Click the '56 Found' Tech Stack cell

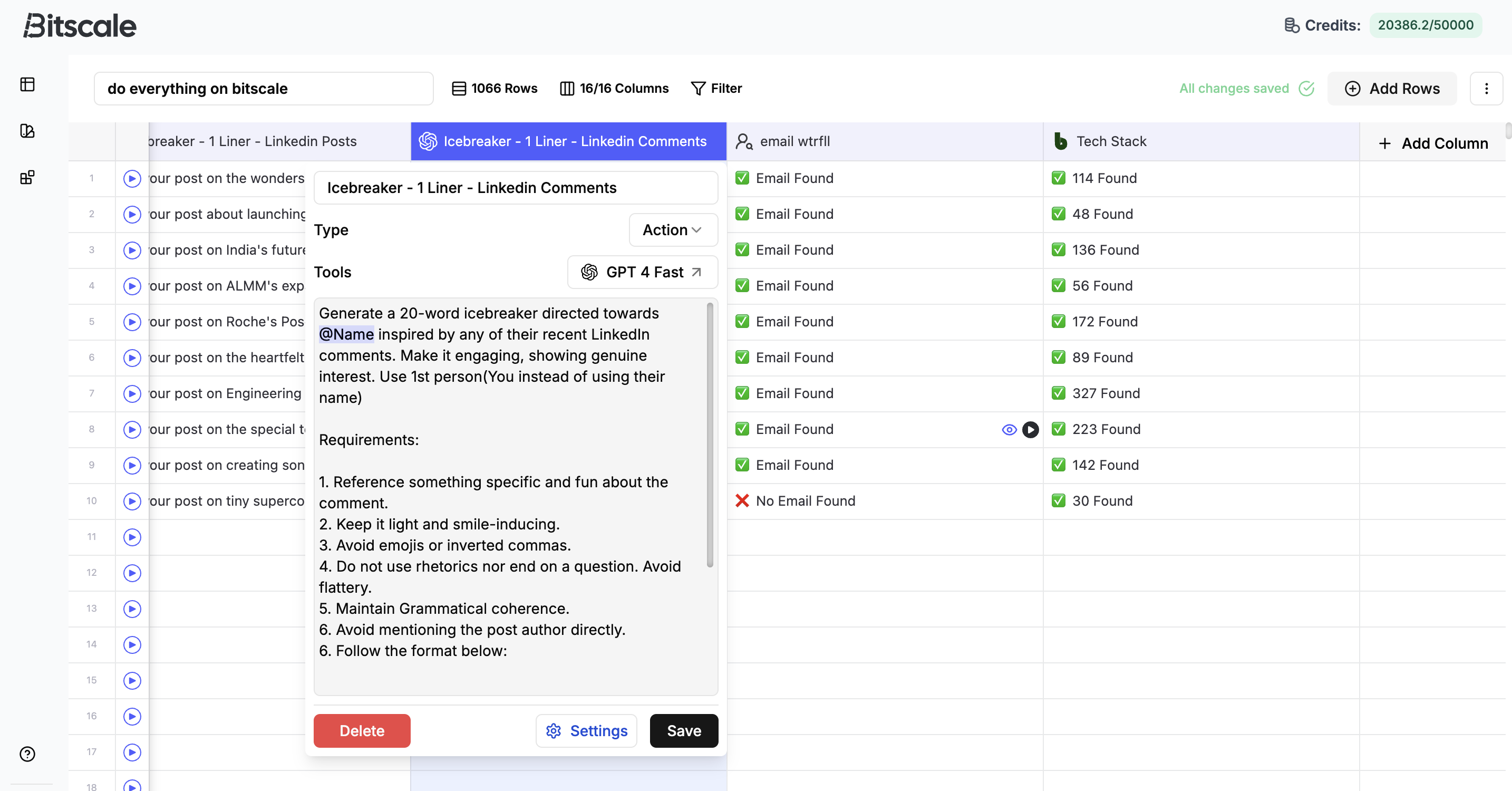coord(1201,286)
